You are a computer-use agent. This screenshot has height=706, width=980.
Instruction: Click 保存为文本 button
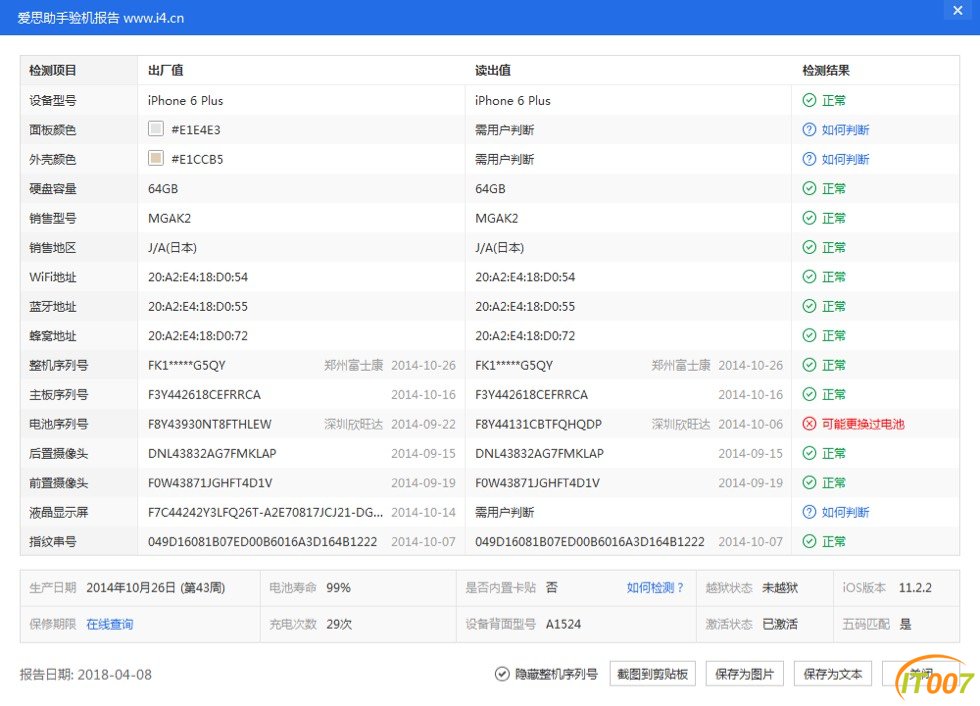tap(832, 674)
